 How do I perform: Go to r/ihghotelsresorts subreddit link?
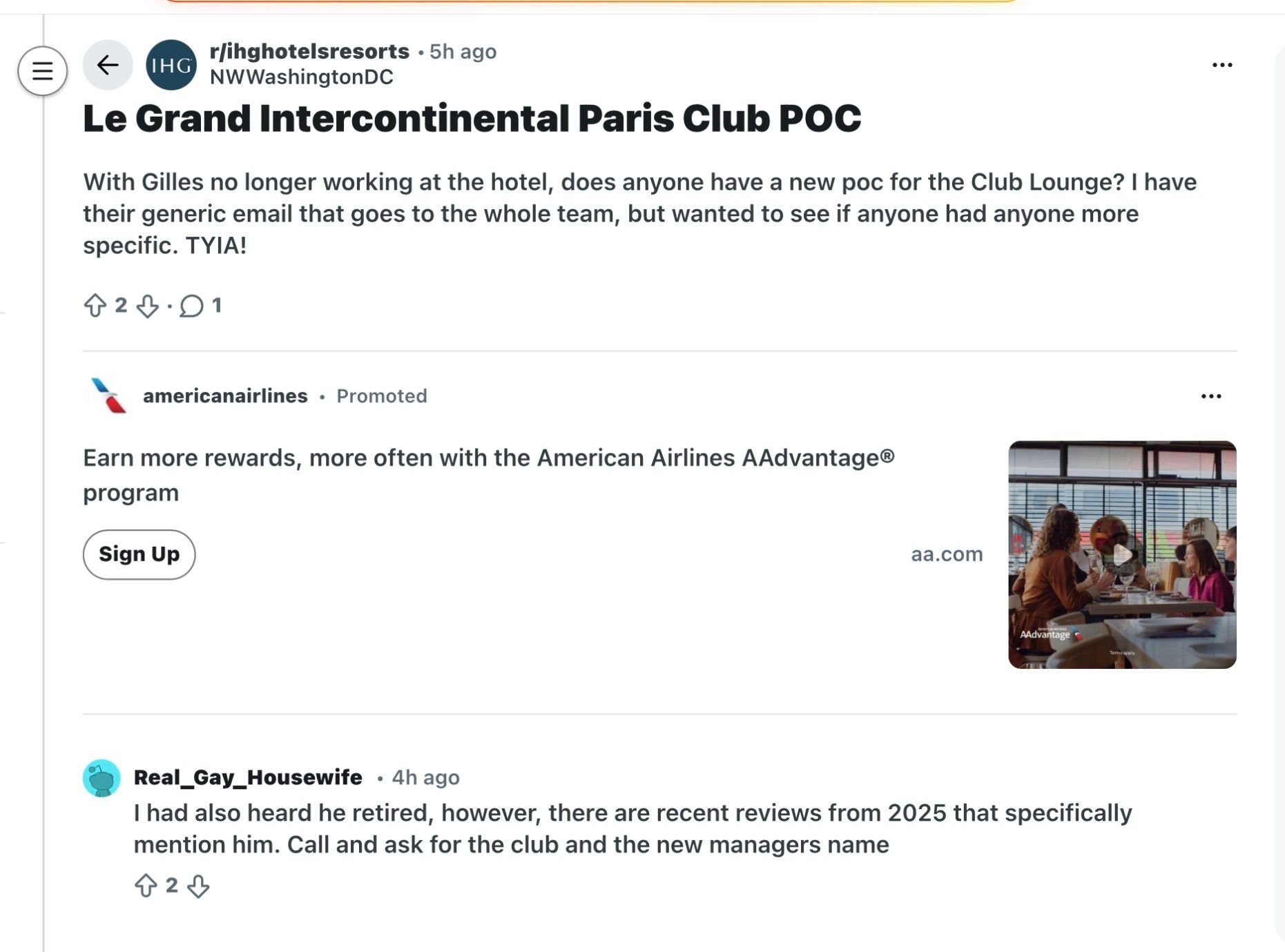click(309, 51)
